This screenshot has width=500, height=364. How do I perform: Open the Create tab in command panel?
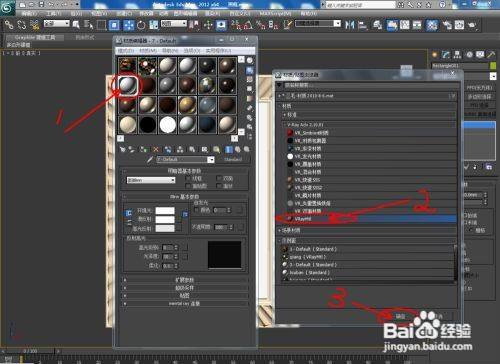(435, 55)
